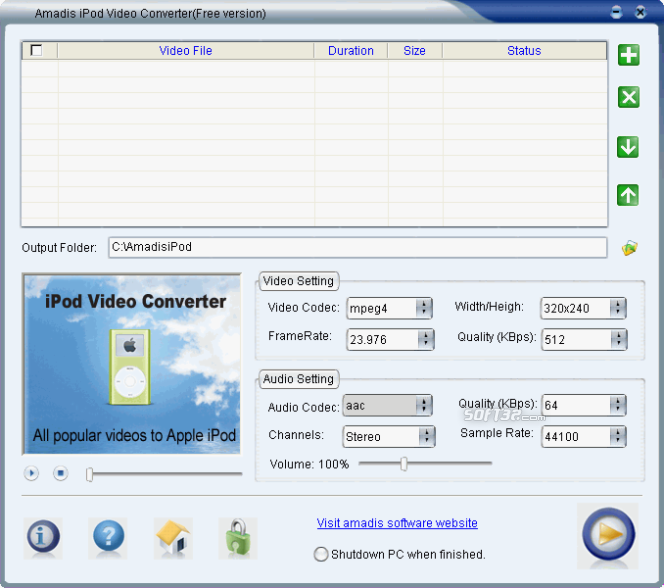Click the Size column header

(415, 51)
